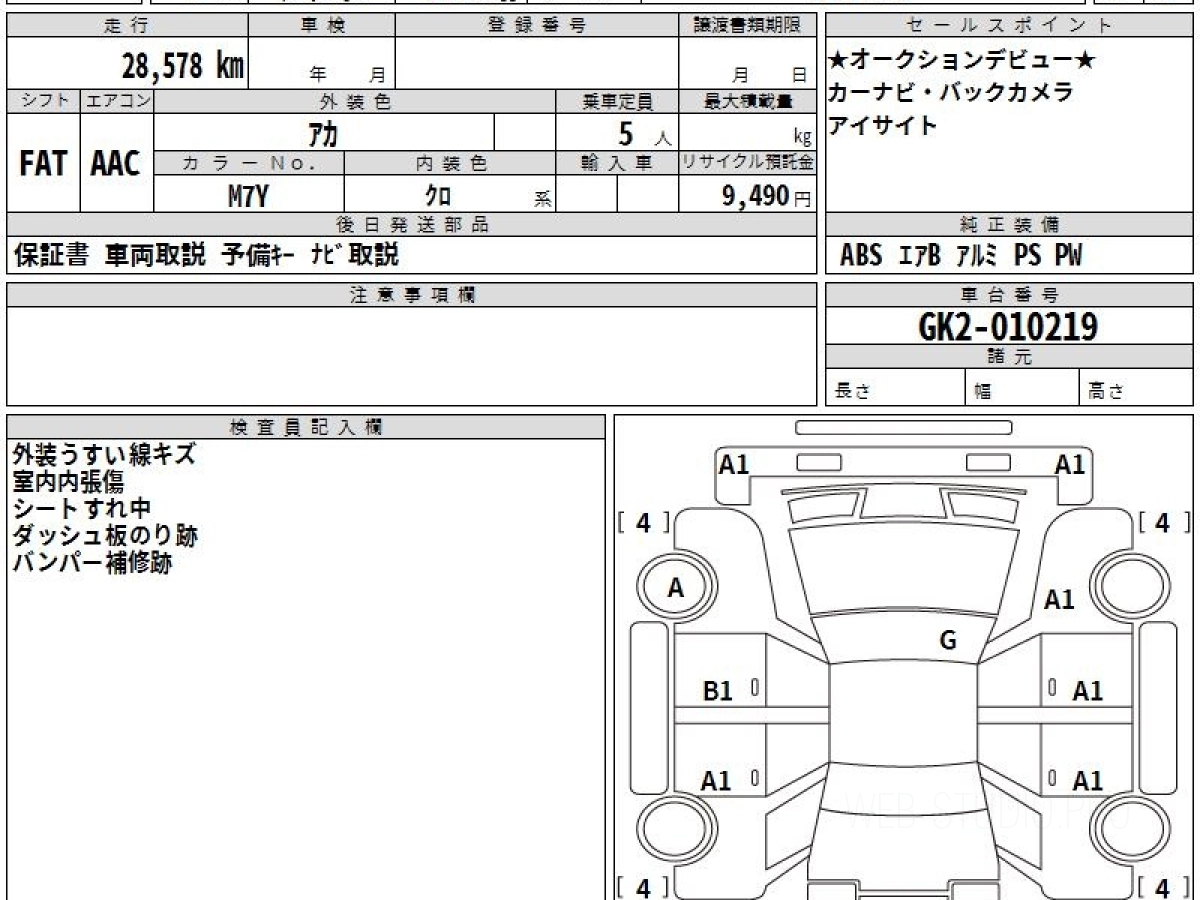Select the 登録番号 header cell
This screenshot has height=900, width=1200.
coord(537,26)
